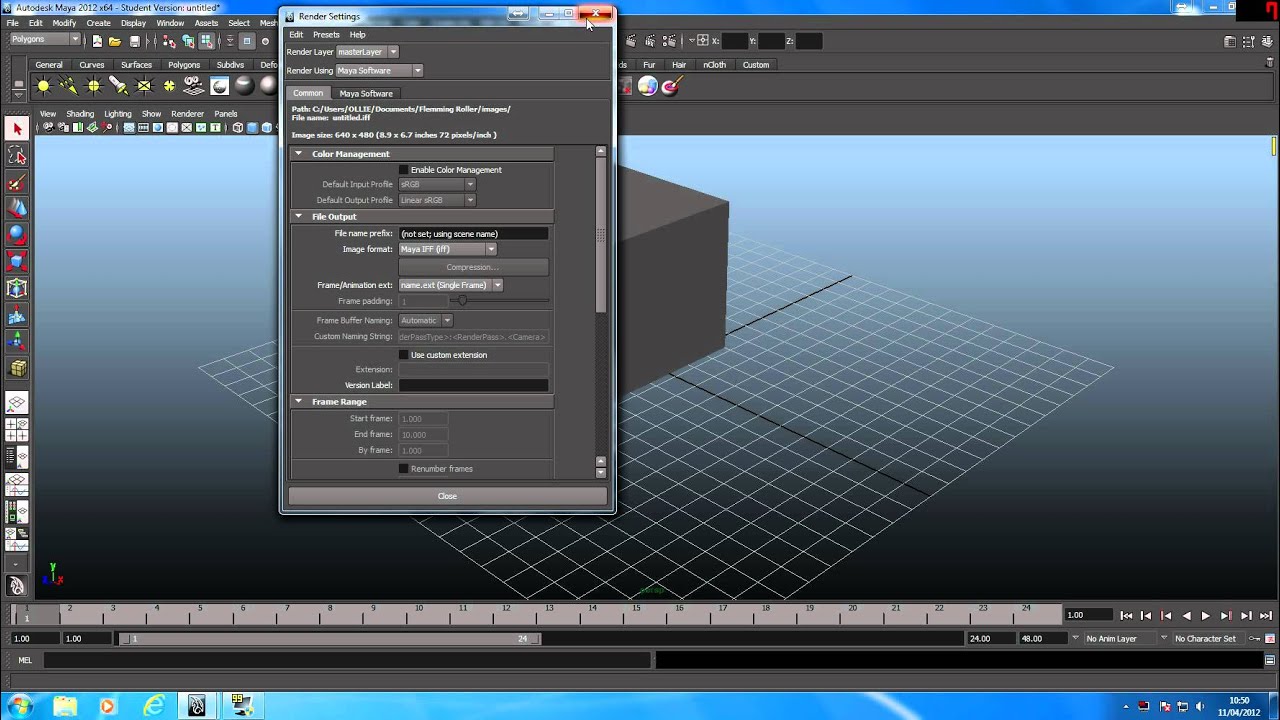
Task: Click the Windows Start button
Action: pyautogui.click(x=20, y=706)
